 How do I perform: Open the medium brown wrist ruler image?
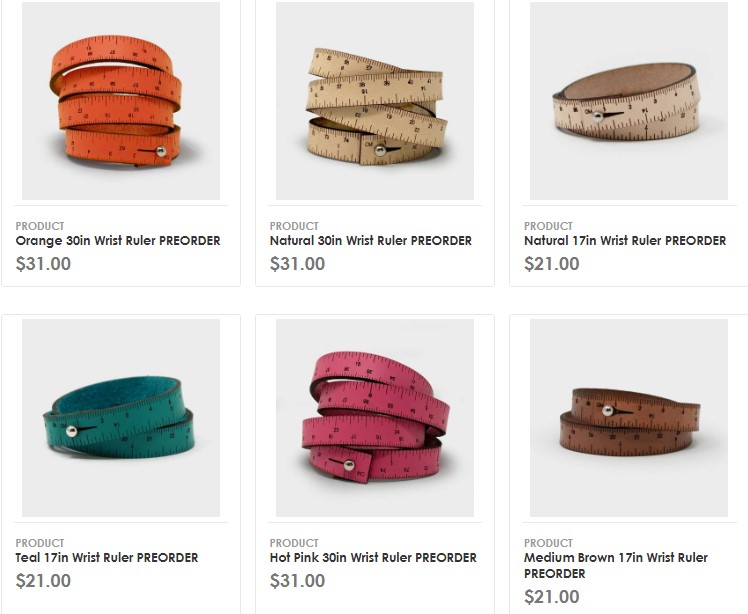tap(629, 418)
